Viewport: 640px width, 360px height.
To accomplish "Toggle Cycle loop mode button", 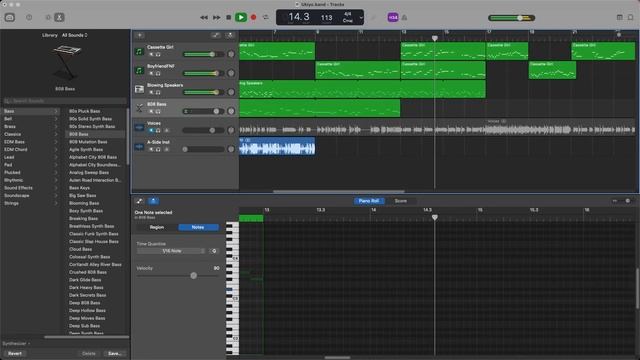I will 266,18.
